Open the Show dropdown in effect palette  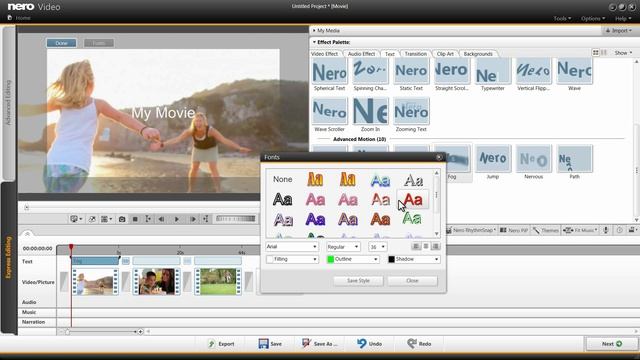pyautogui.click(x=623, y=53)
